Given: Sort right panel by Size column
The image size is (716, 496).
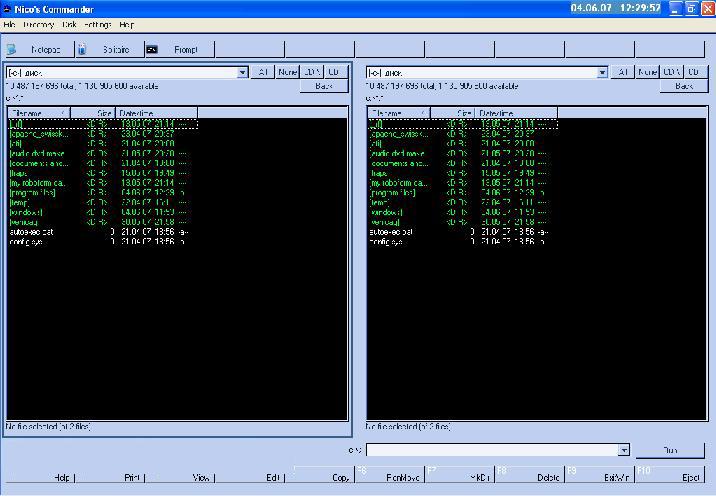Looking at the screenshot, I should tap(453, 113).
